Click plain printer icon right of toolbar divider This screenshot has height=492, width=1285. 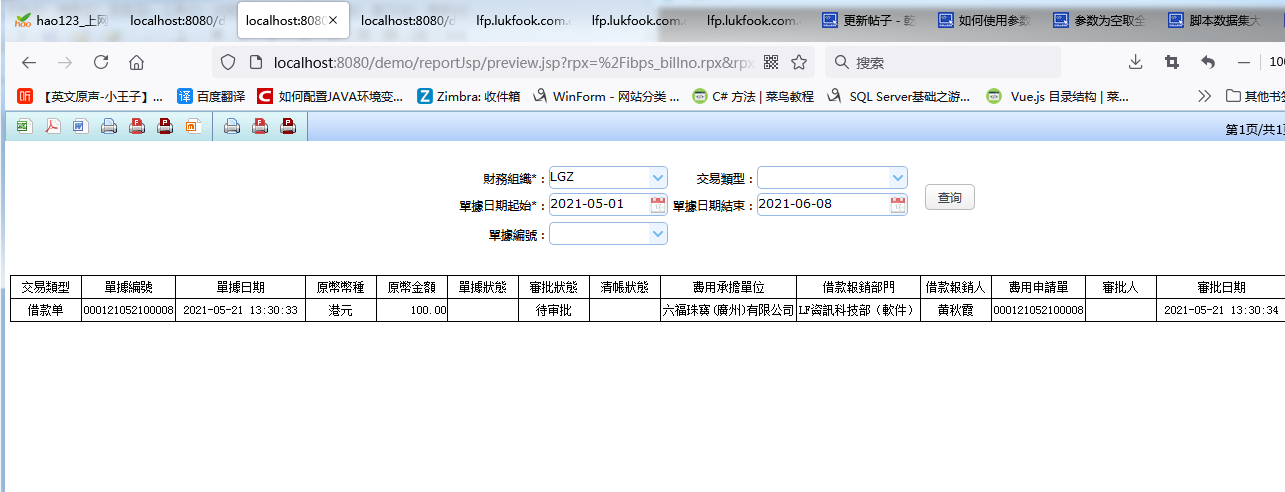232,127
